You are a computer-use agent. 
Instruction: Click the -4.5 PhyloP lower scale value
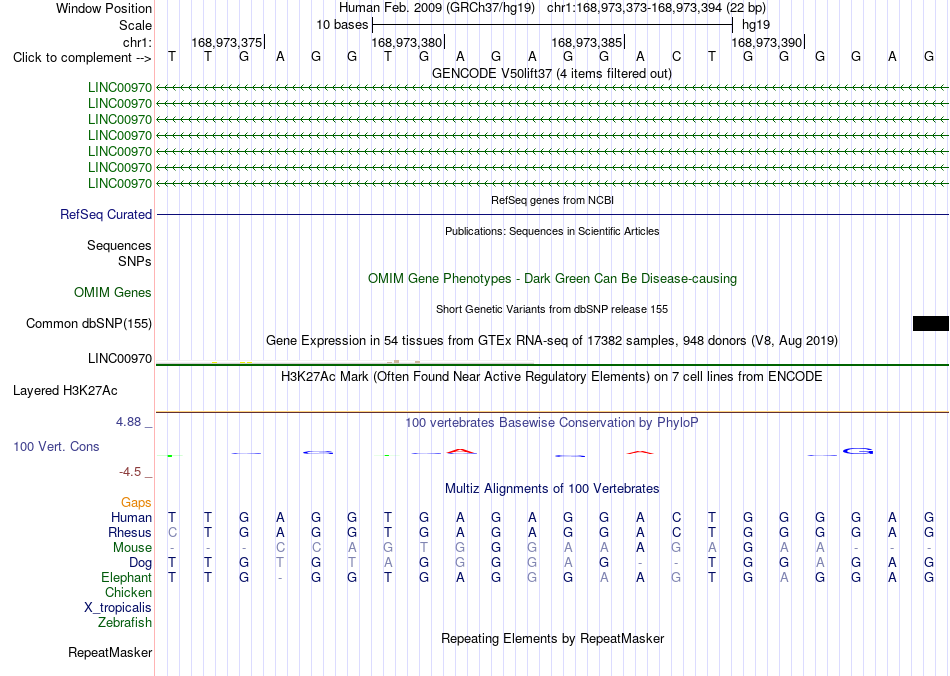[130, 472]
